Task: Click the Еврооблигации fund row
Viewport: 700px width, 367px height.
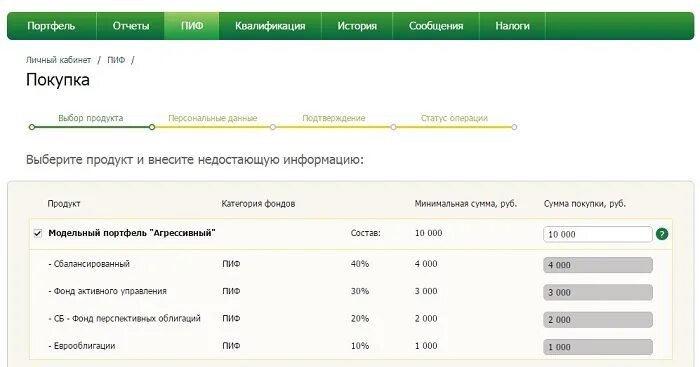Action: coord(350,346)
